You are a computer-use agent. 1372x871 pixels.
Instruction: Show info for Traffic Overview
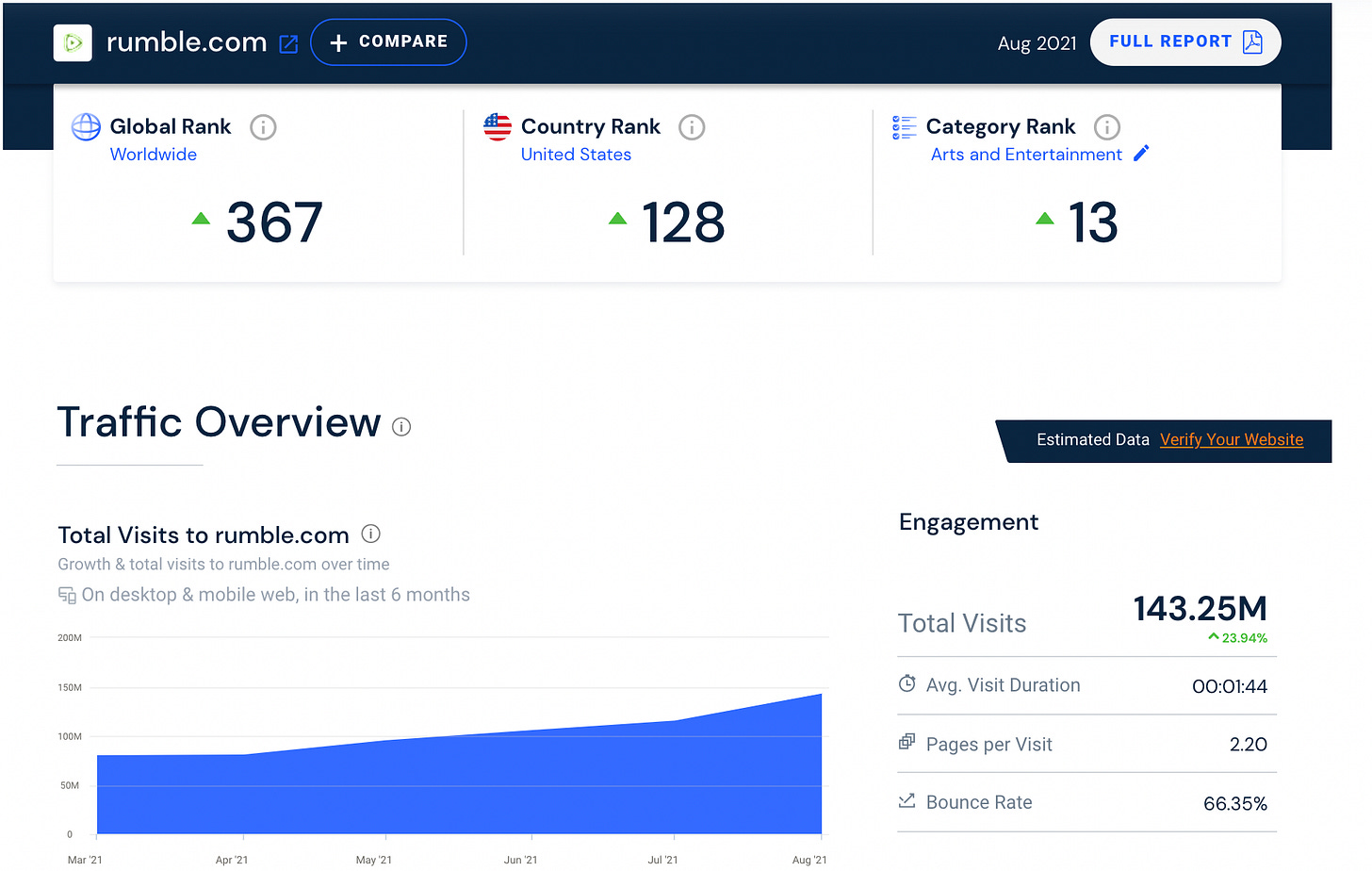coord(401,427)
